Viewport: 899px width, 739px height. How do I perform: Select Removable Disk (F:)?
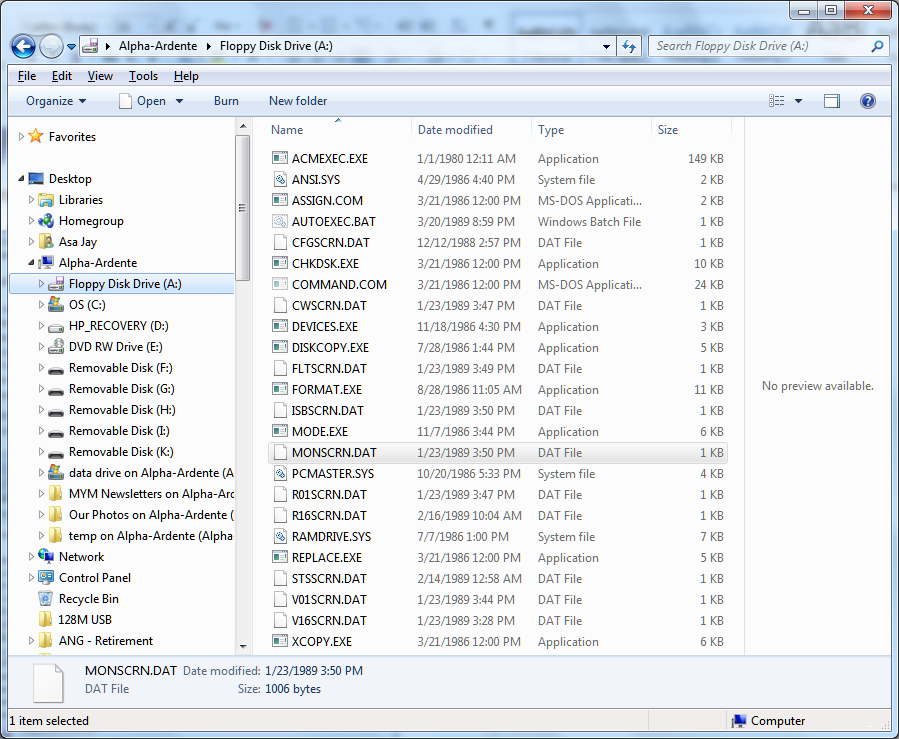[120, 367]
